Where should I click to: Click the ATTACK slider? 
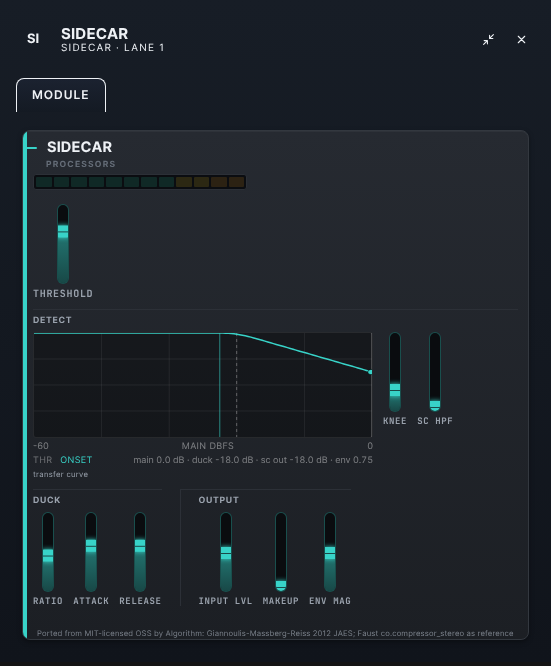coord(91,552)
